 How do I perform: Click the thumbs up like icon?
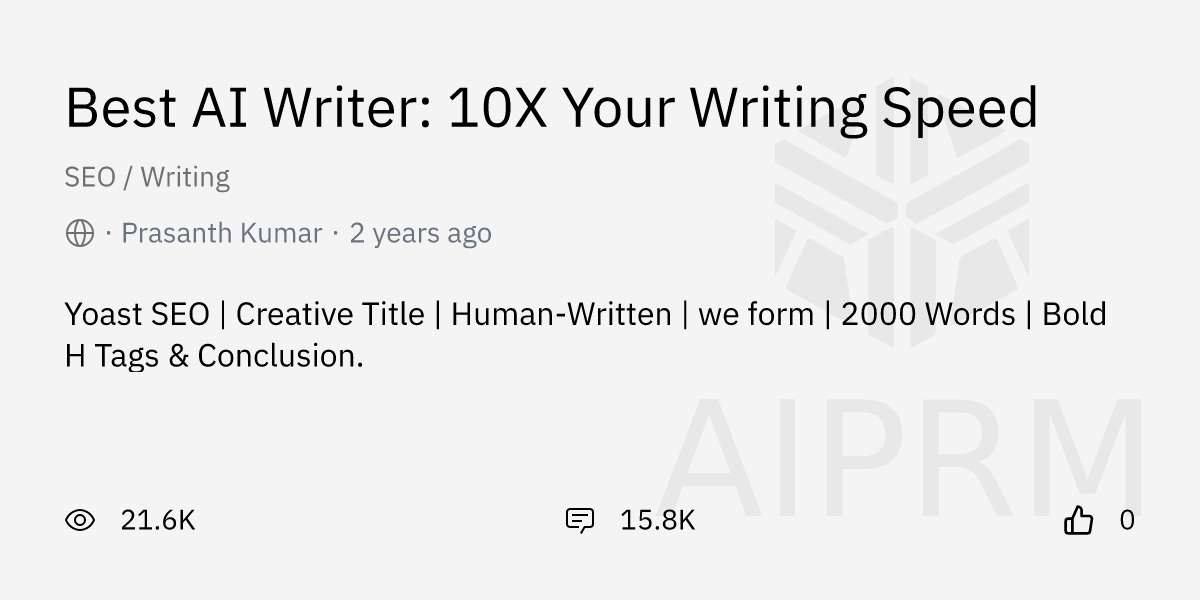[1078, 520]
